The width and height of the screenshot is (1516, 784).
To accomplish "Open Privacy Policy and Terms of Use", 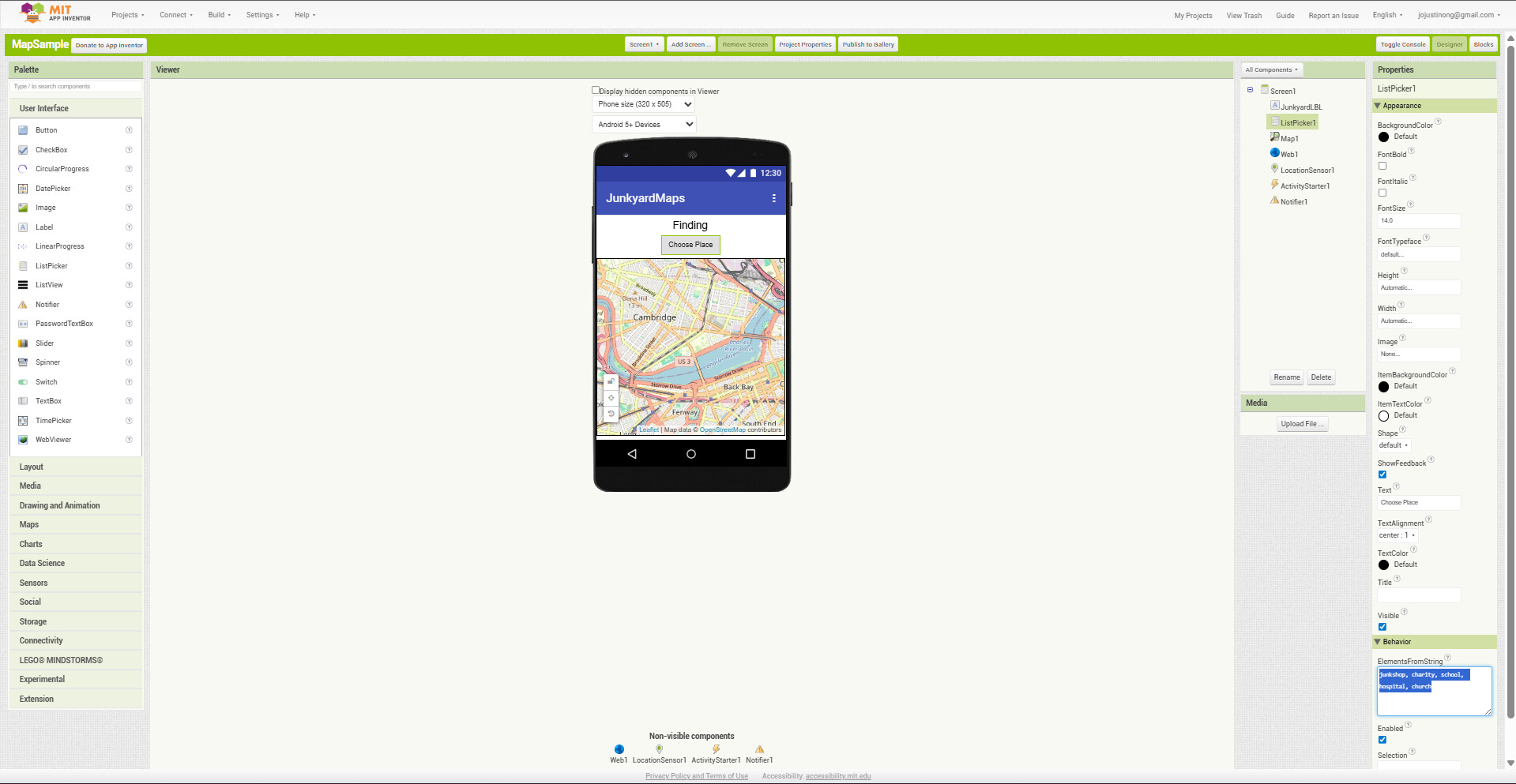I will point(697,776).
